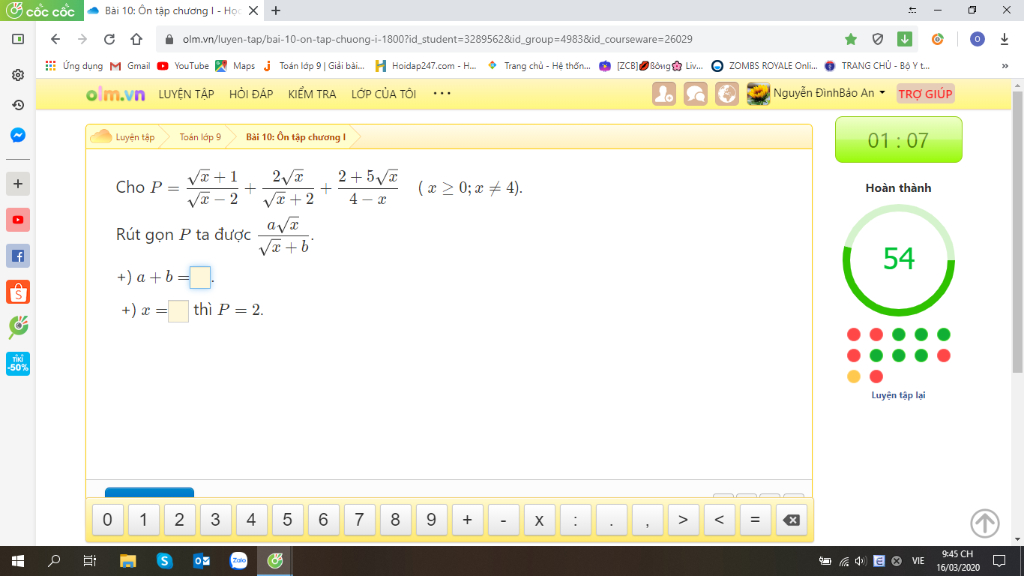Image resolution: width=1024 pixels, height=576 pixels.
Task: Open the LUYỆN TẬP menu
Action: [x=186, y=94]
